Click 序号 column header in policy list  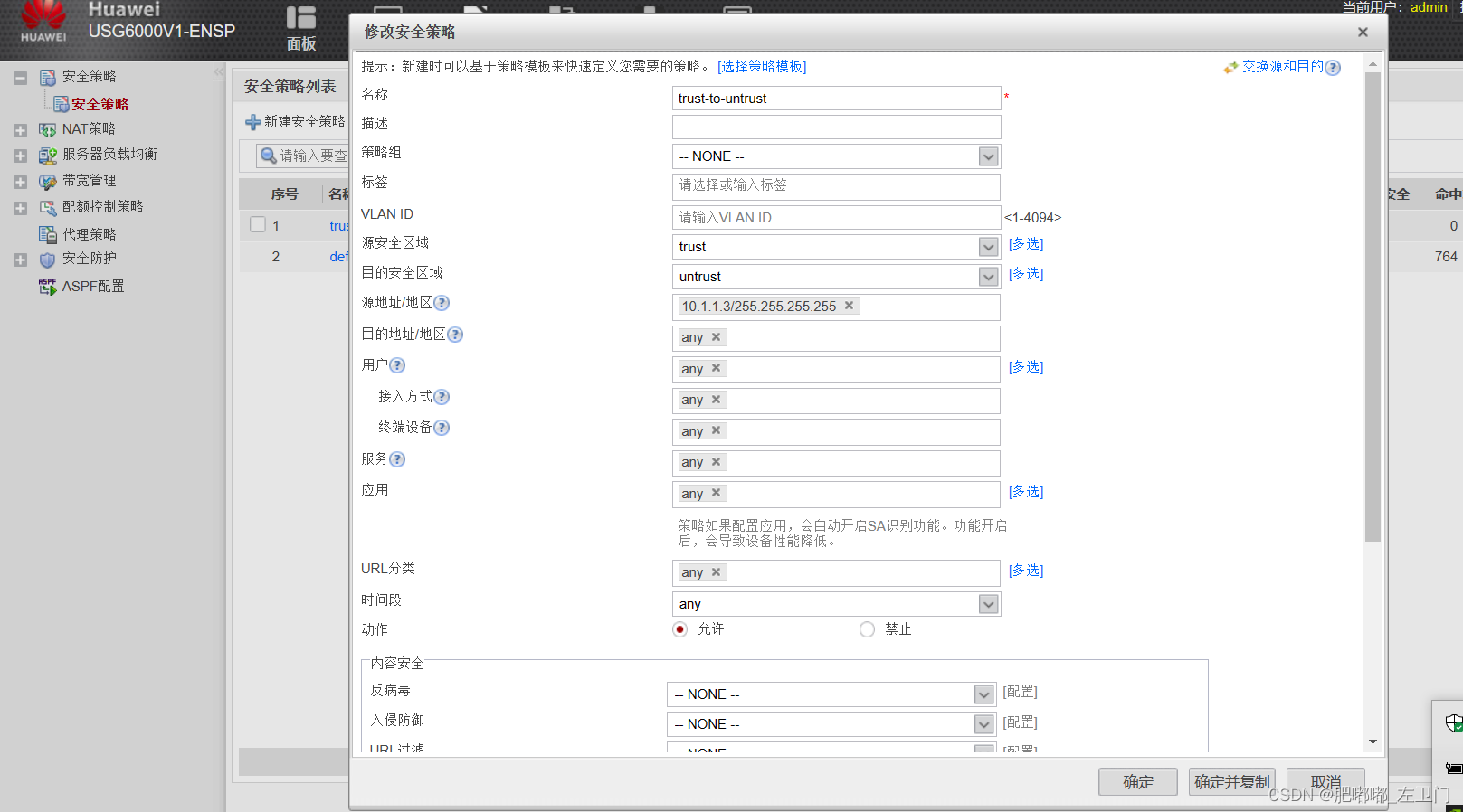point(284,194)
